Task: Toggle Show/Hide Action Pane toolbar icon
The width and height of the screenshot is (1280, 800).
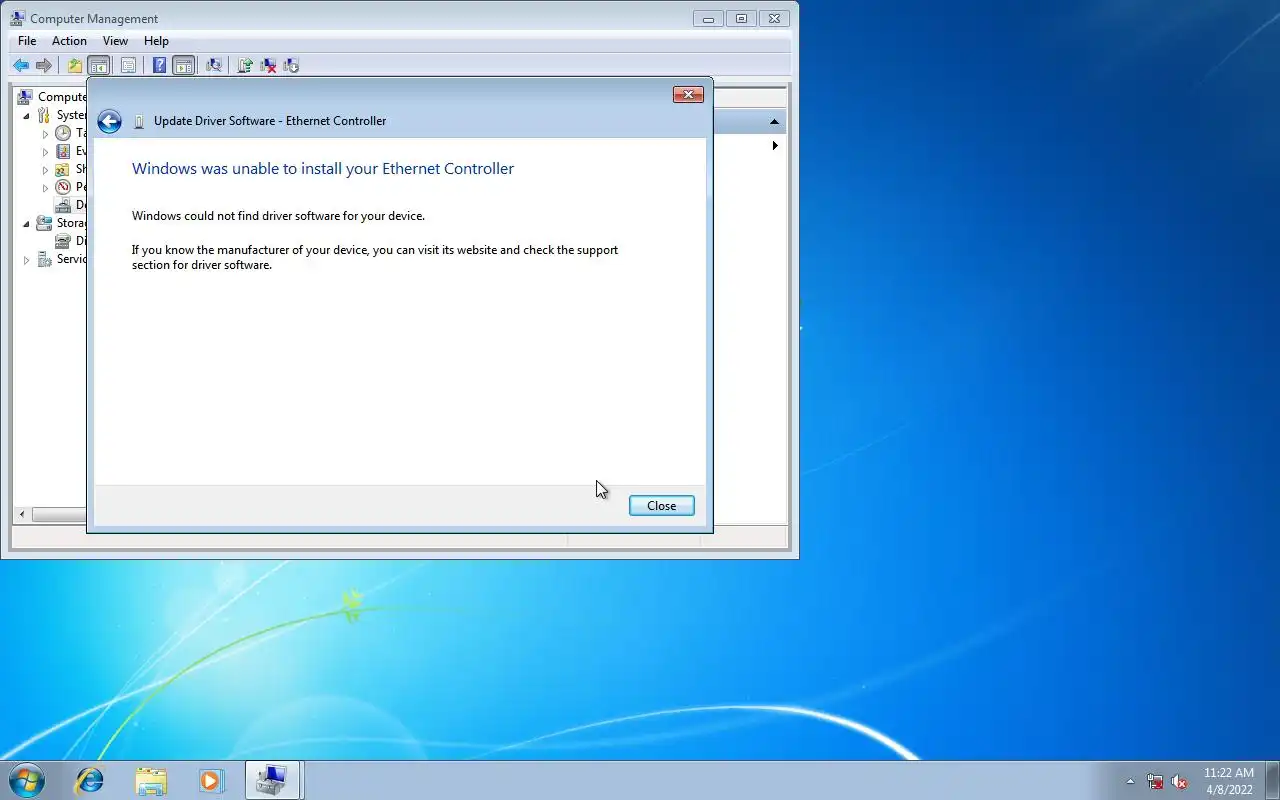Action: coord(183,65)
